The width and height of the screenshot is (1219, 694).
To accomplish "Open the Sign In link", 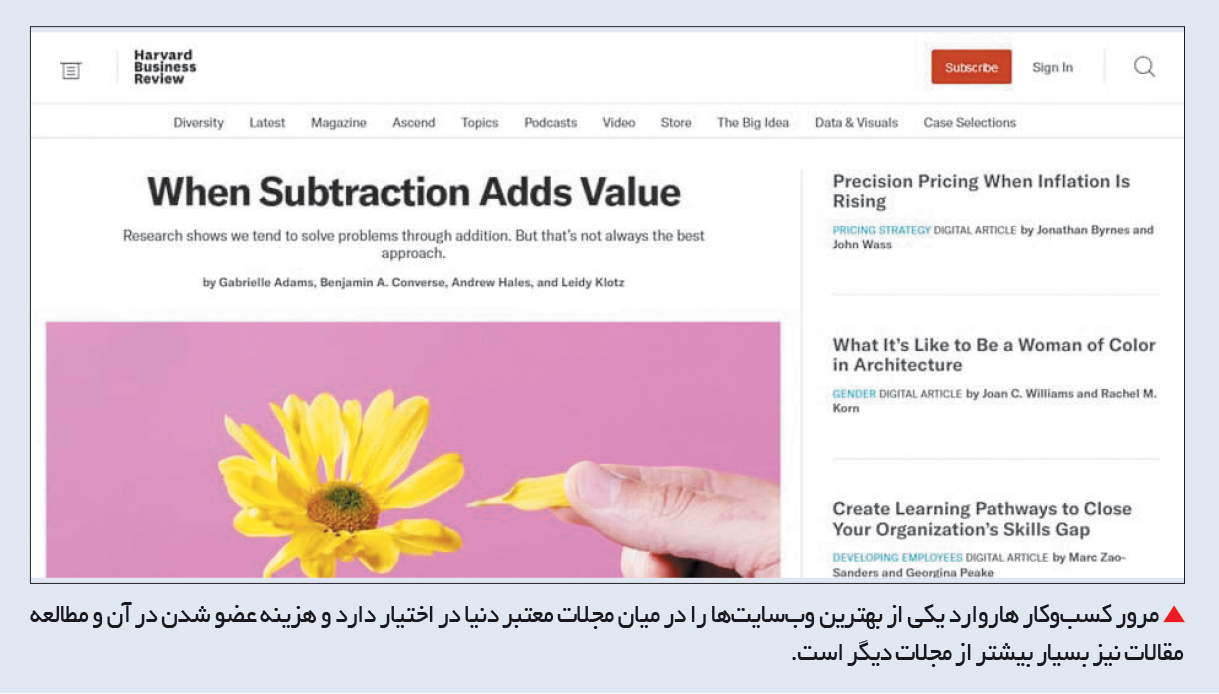I will click(x=1052, y=68).
